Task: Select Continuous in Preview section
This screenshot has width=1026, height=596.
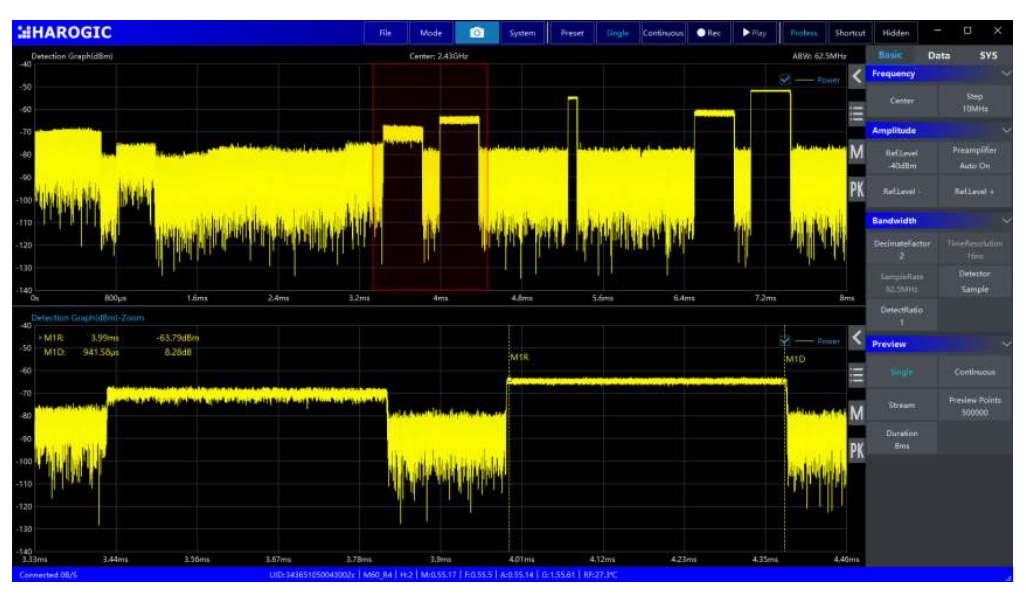Action: click(975, 372)
